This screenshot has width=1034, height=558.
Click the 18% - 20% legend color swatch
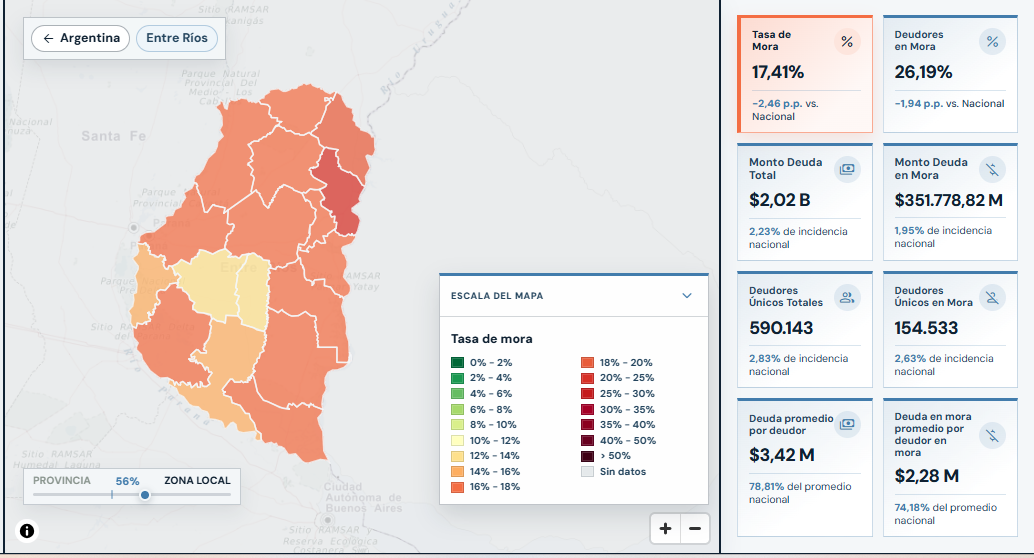pos(588,362)
